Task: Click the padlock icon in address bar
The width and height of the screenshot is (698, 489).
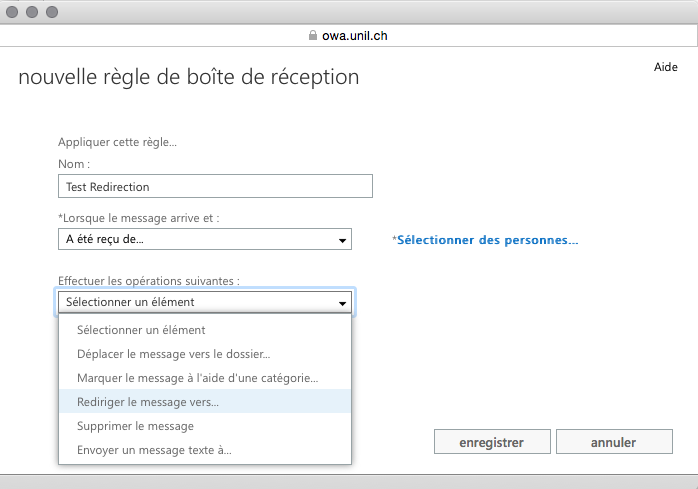Action: 313,35
